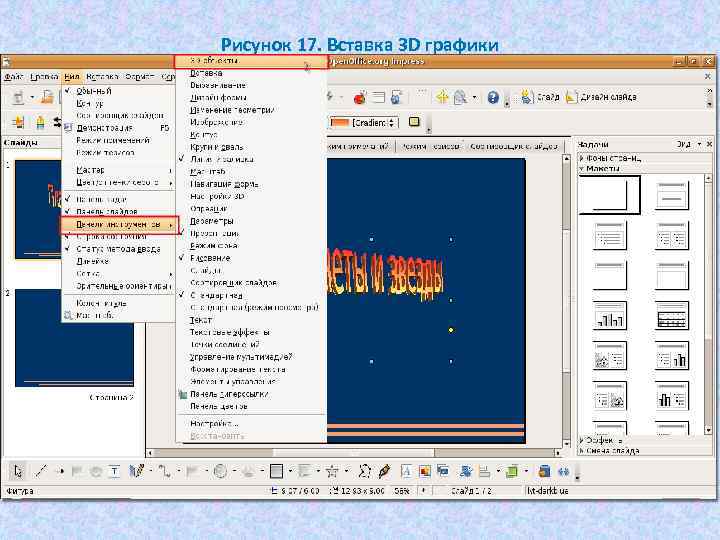Switch to Сортировщик слайдов view tab
The image size is (720, 540).
513,146
